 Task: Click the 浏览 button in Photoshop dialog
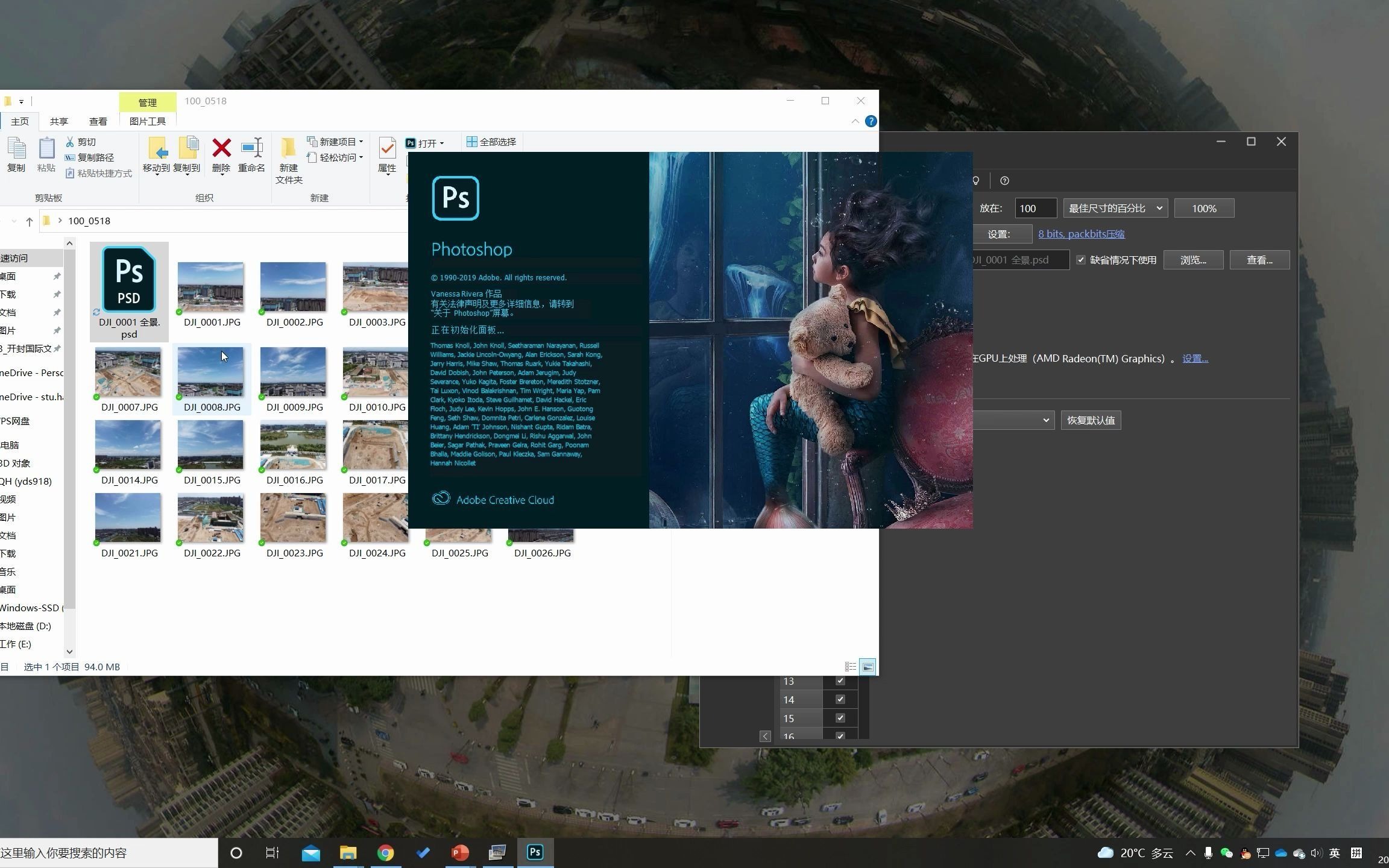1193,260
